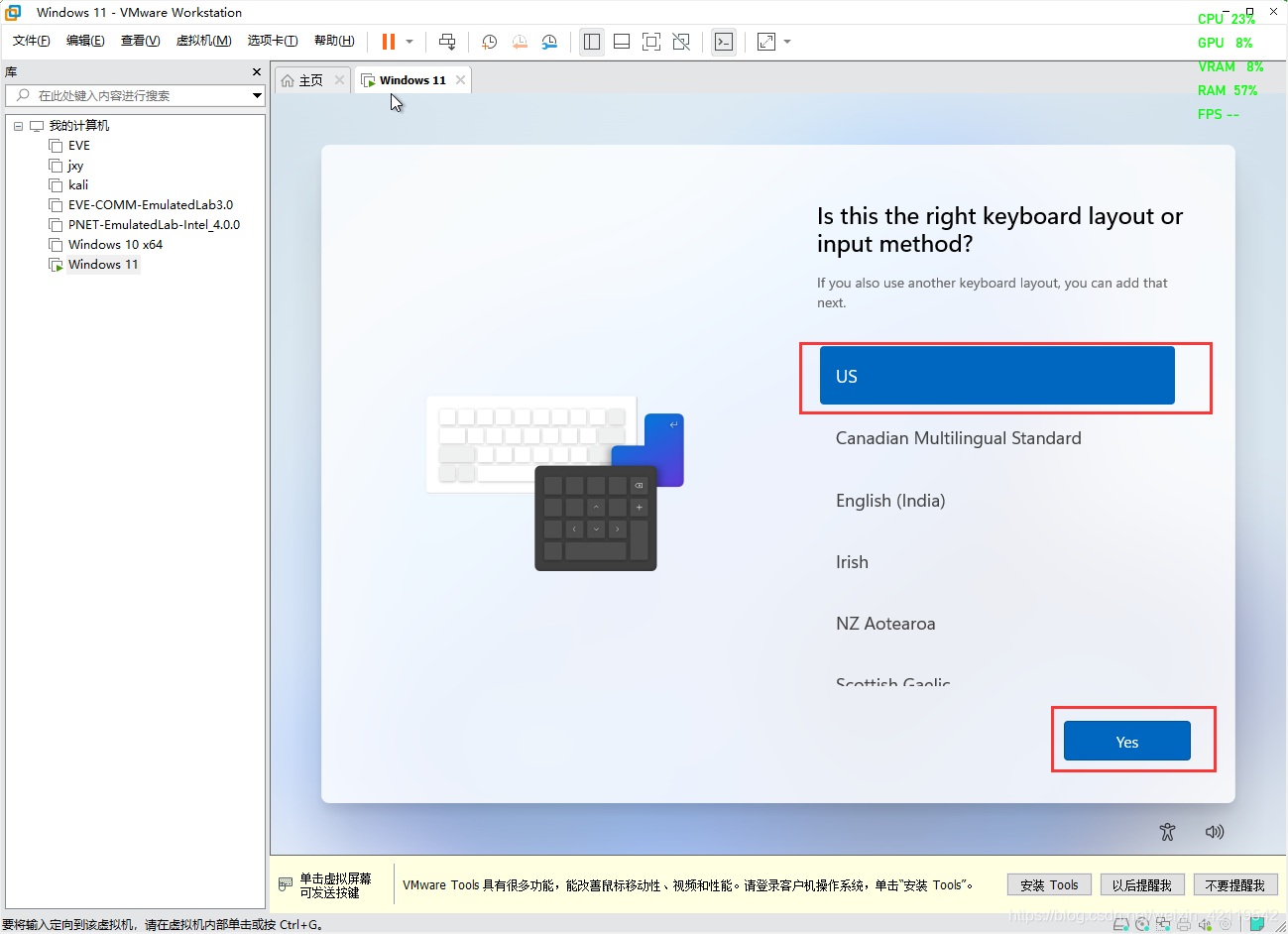Select PNET-EmulatedLab-Intel_4.0.0 in the library
Viewport: 1288px width, 934px height.
click(x=154, y=225)
